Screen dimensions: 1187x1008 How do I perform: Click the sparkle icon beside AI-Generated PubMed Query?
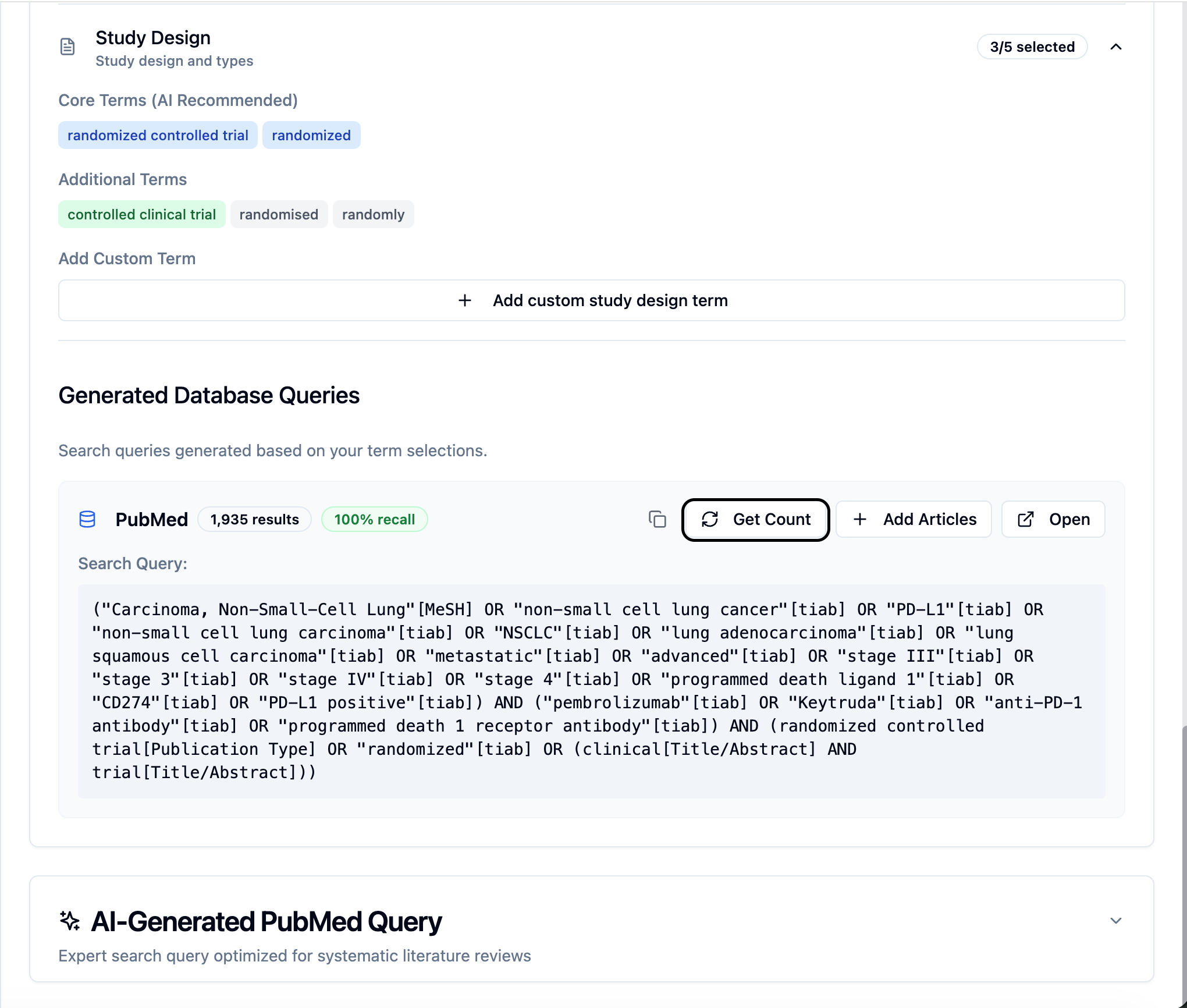click(x=70, y=921)
